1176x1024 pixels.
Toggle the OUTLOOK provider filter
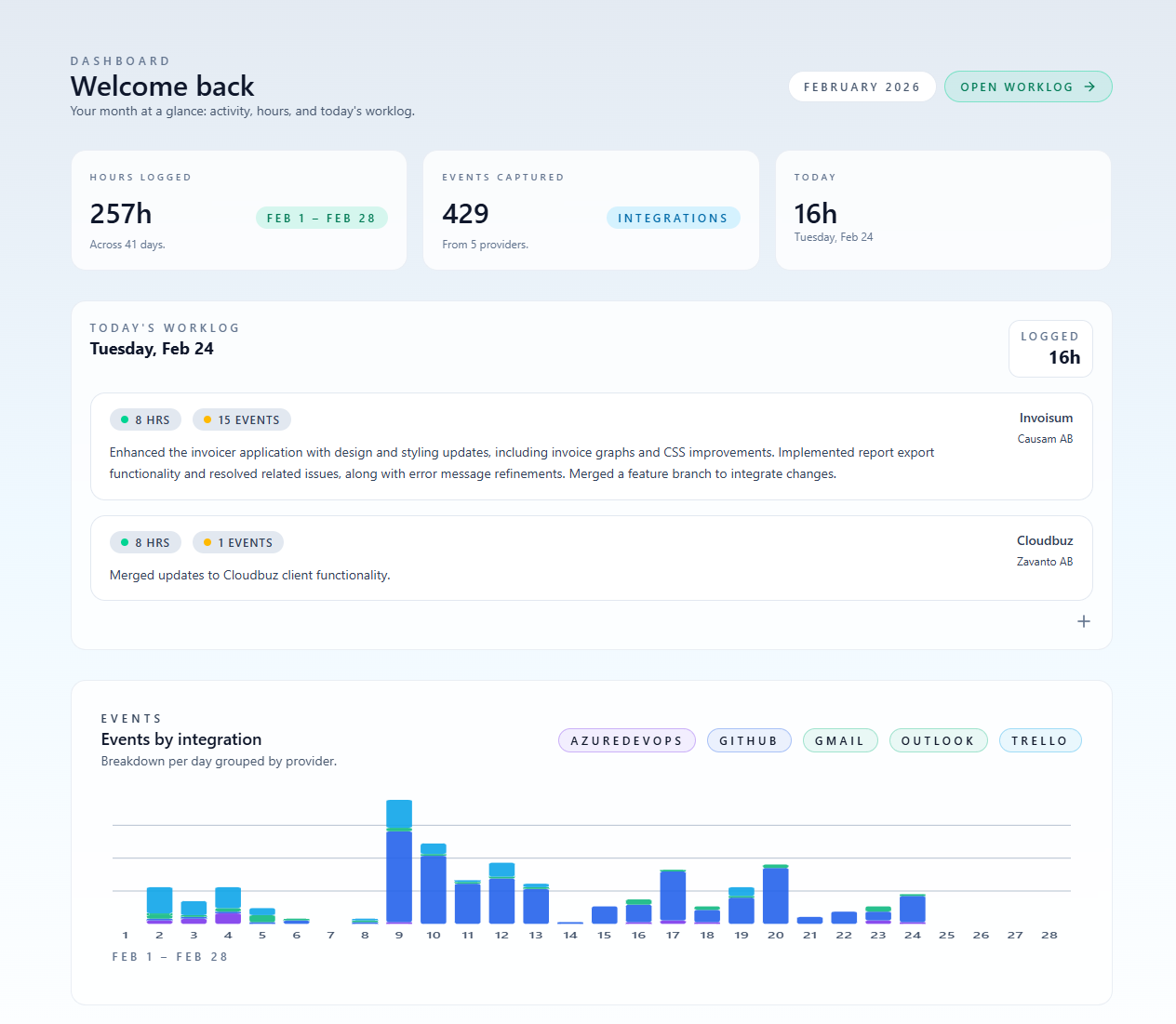click(938, 740)
